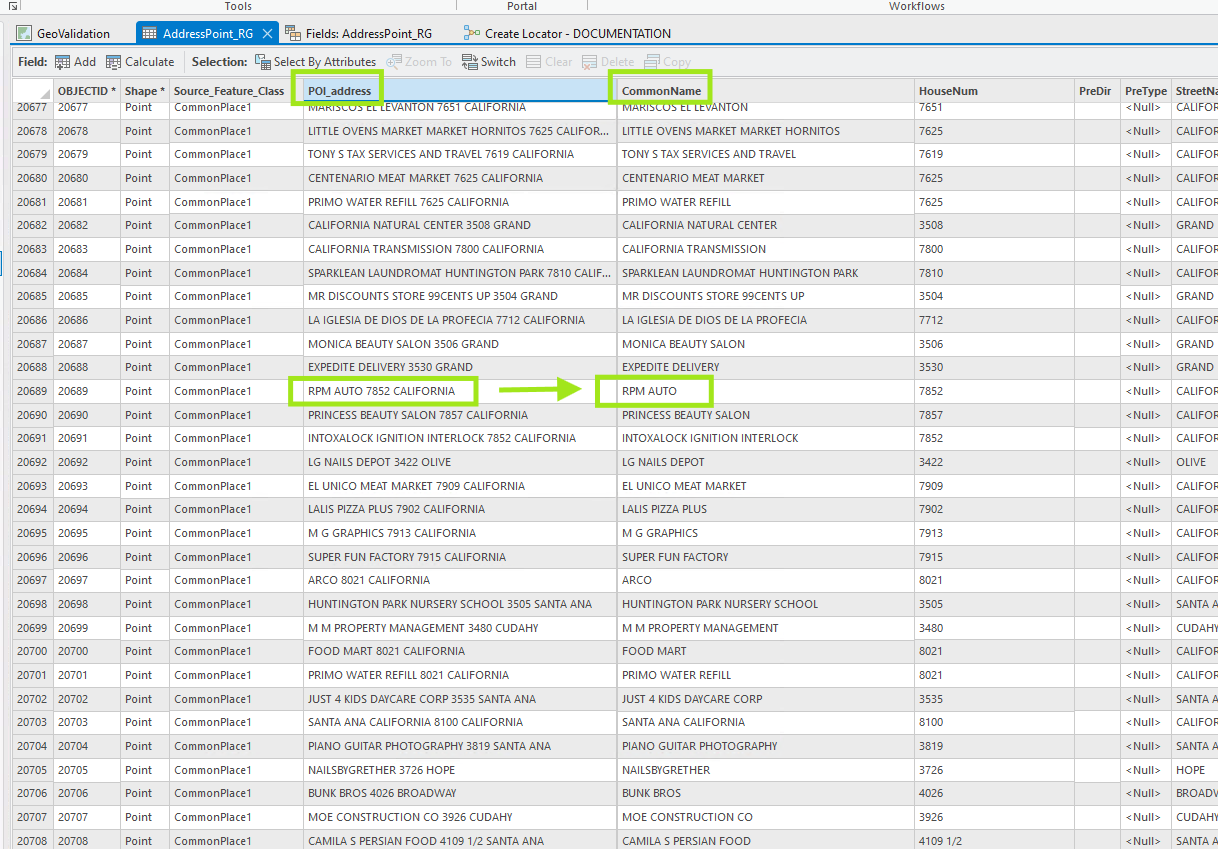1218x849 pixels.
Task: Click the Zoom To selection button
Action: point(419,61)
